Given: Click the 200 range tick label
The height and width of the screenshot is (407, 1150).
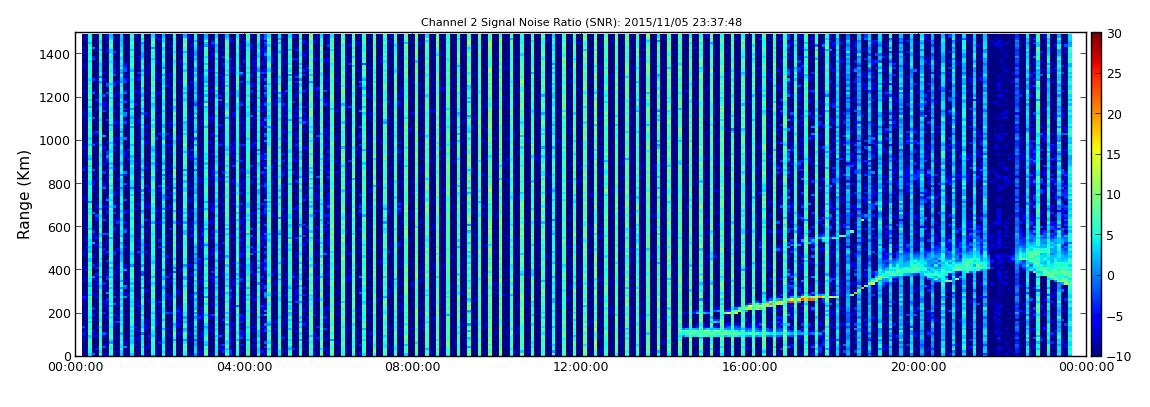Looking at the screenshot, I should coord(60,314).
